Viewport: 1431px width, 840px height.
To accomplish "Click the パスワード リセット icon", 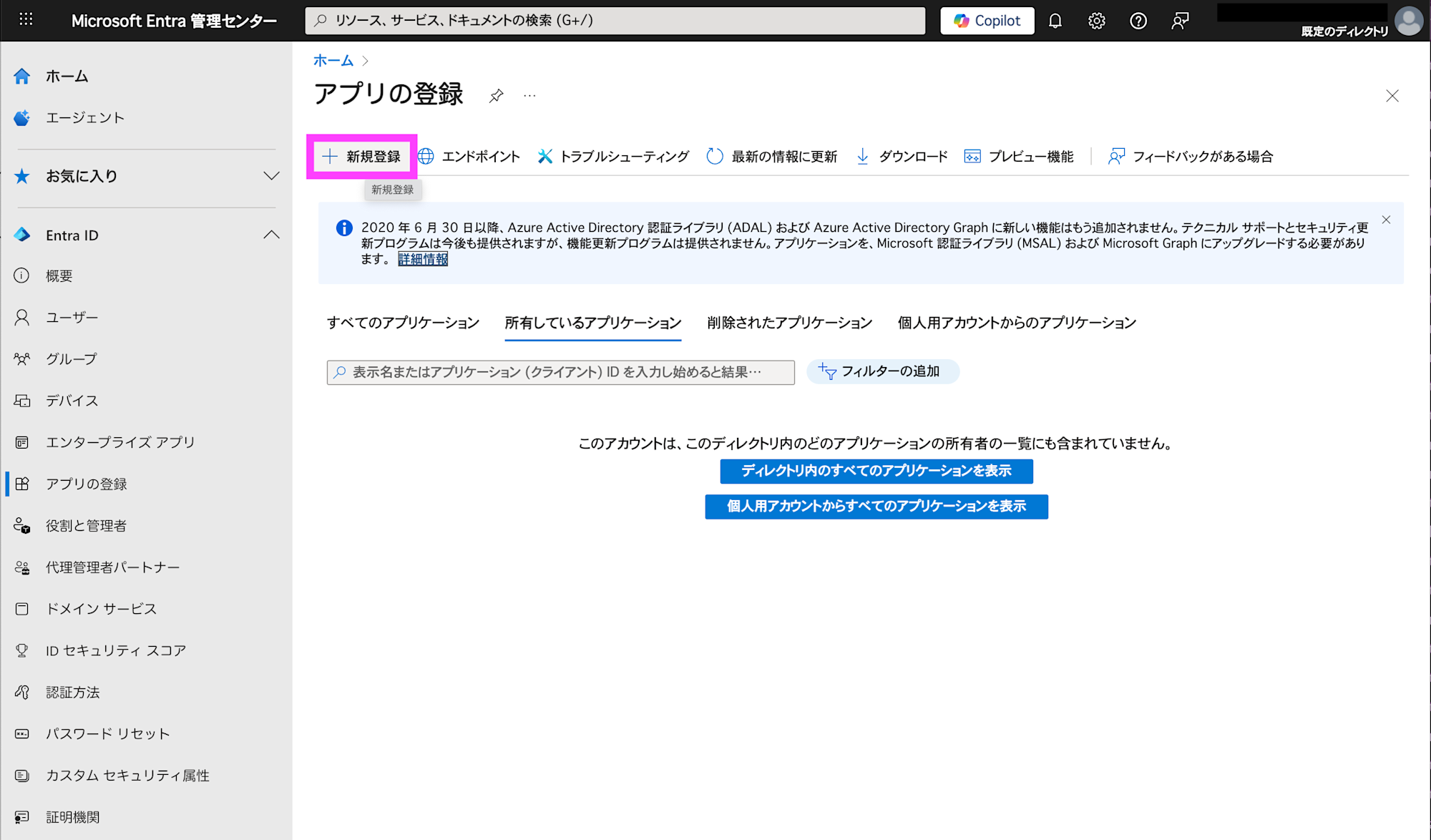I will (22, 733).
